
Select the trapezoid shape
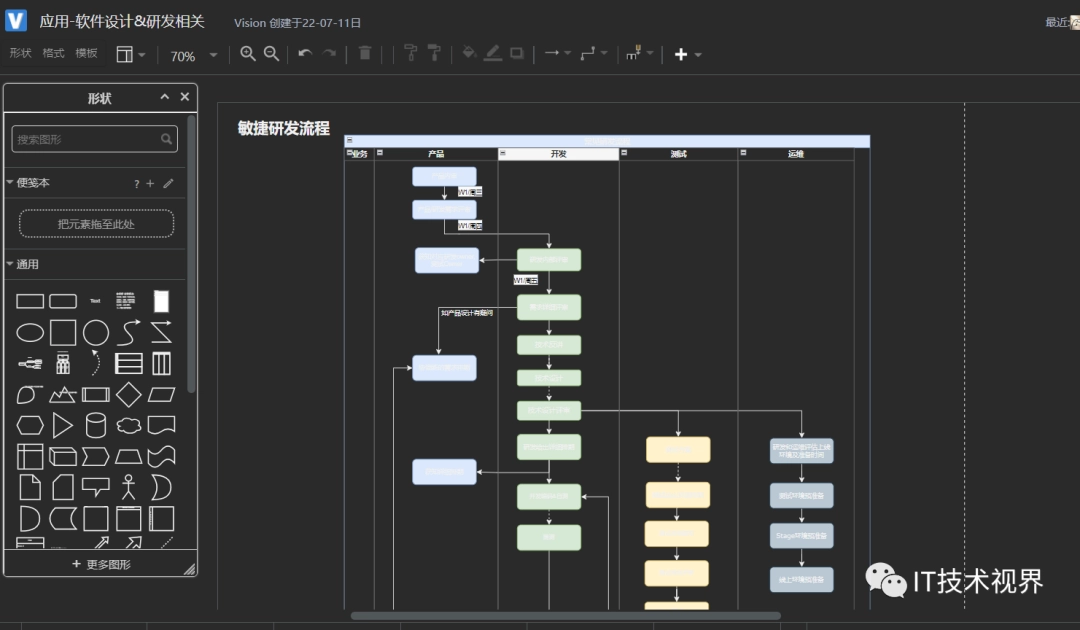[129, 456]
